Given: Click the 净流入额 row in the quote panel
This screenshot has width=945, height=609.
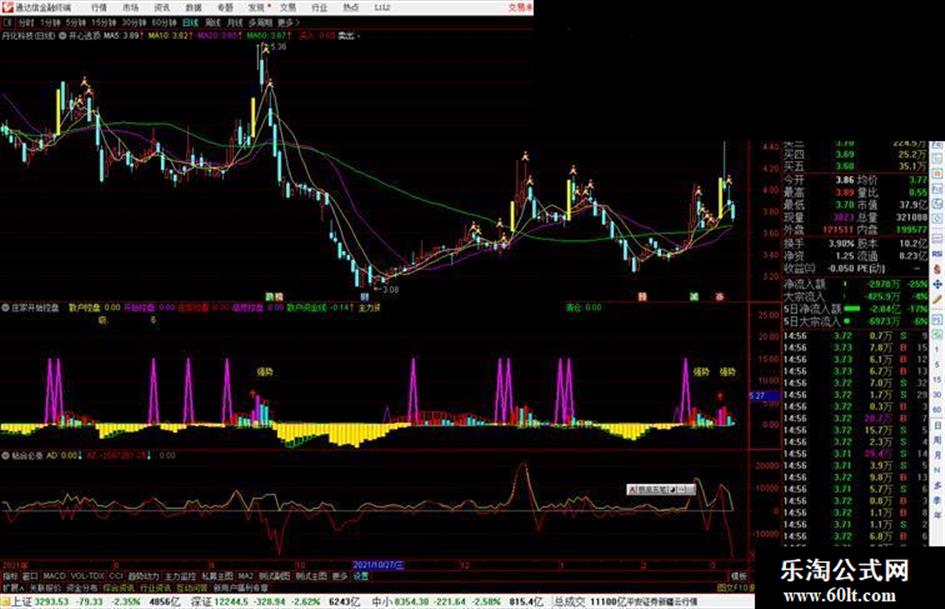Looking at the screenshot, I should 855,284.
